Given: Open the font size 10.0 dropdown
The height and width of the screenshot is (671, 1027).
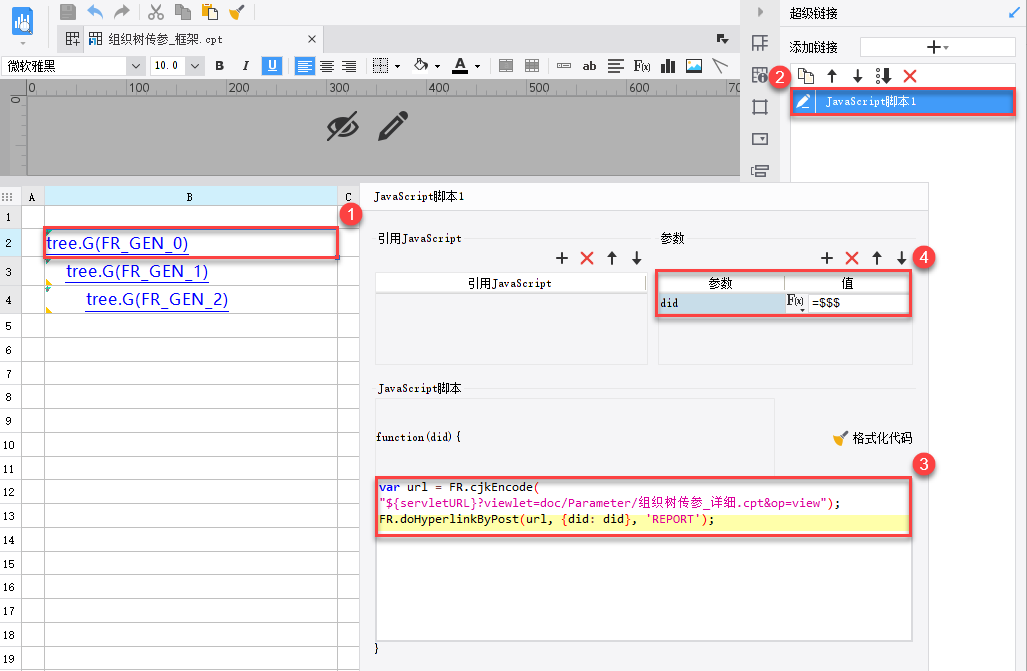Looking at the screenshot, I should (x=195, y=66).
